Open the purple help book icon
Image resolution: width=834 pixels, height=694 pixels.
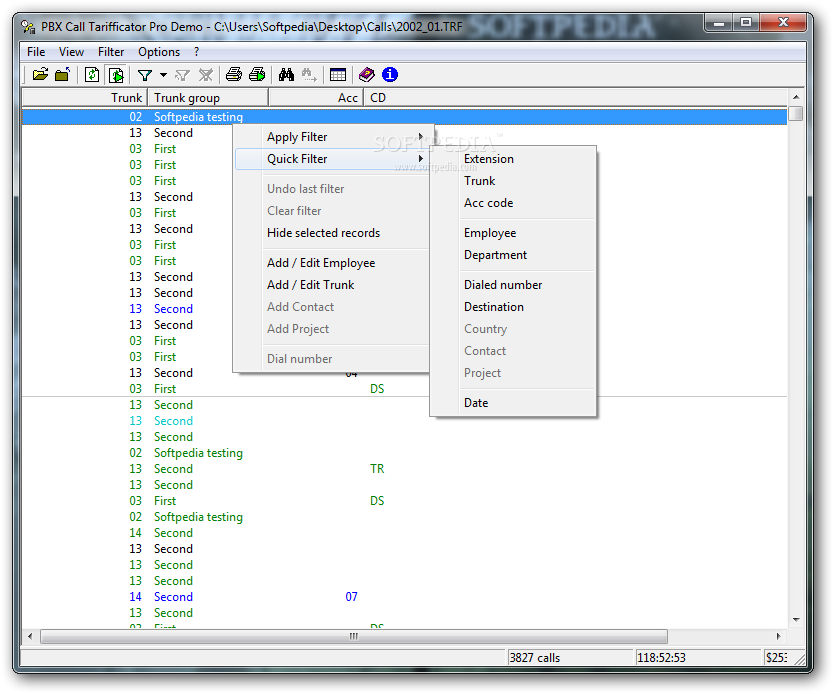[366, 74]
